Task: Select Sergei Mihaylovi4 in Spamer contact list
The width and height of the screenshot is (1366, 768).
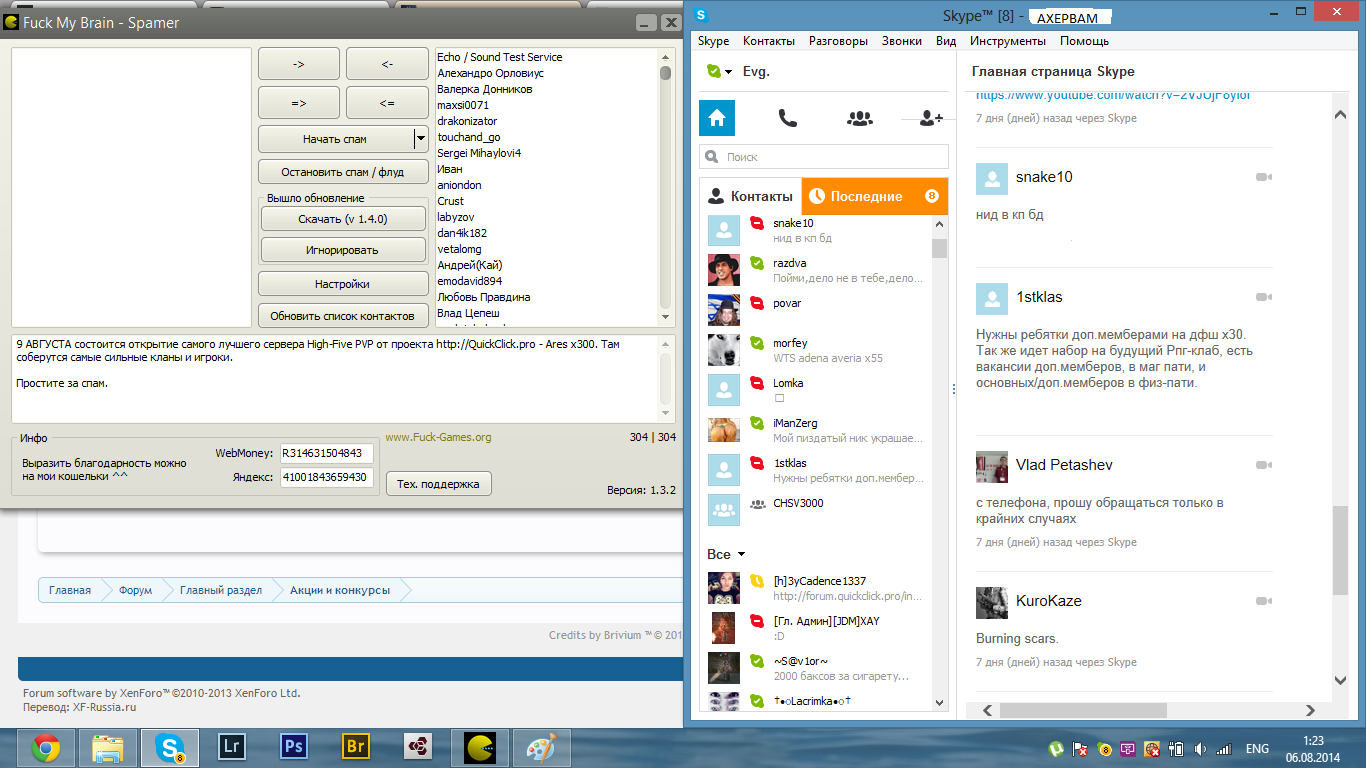Action: click(479, 153)
